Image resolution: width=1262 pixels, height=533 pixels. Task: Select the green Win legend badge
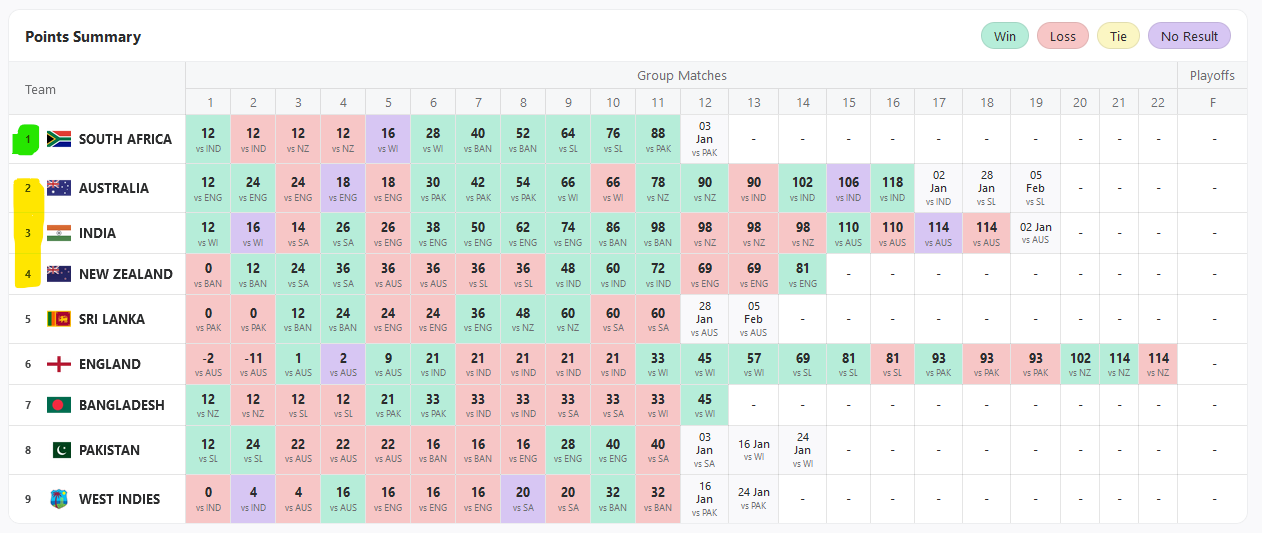point(1005,37)
